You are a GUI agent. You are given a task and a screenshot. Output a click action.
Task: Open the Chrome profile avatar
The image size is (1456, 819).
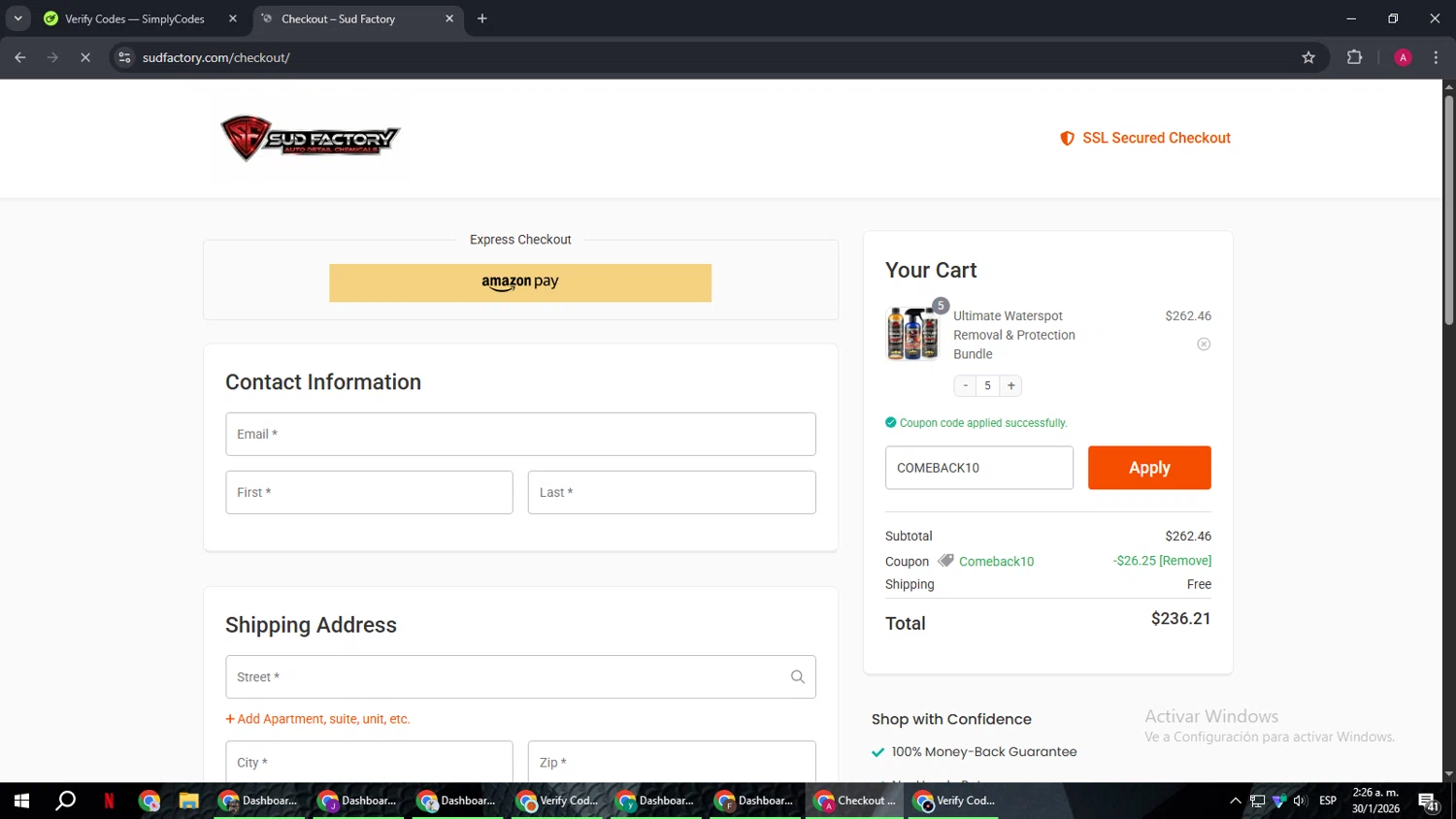(x=1403, y=57)
